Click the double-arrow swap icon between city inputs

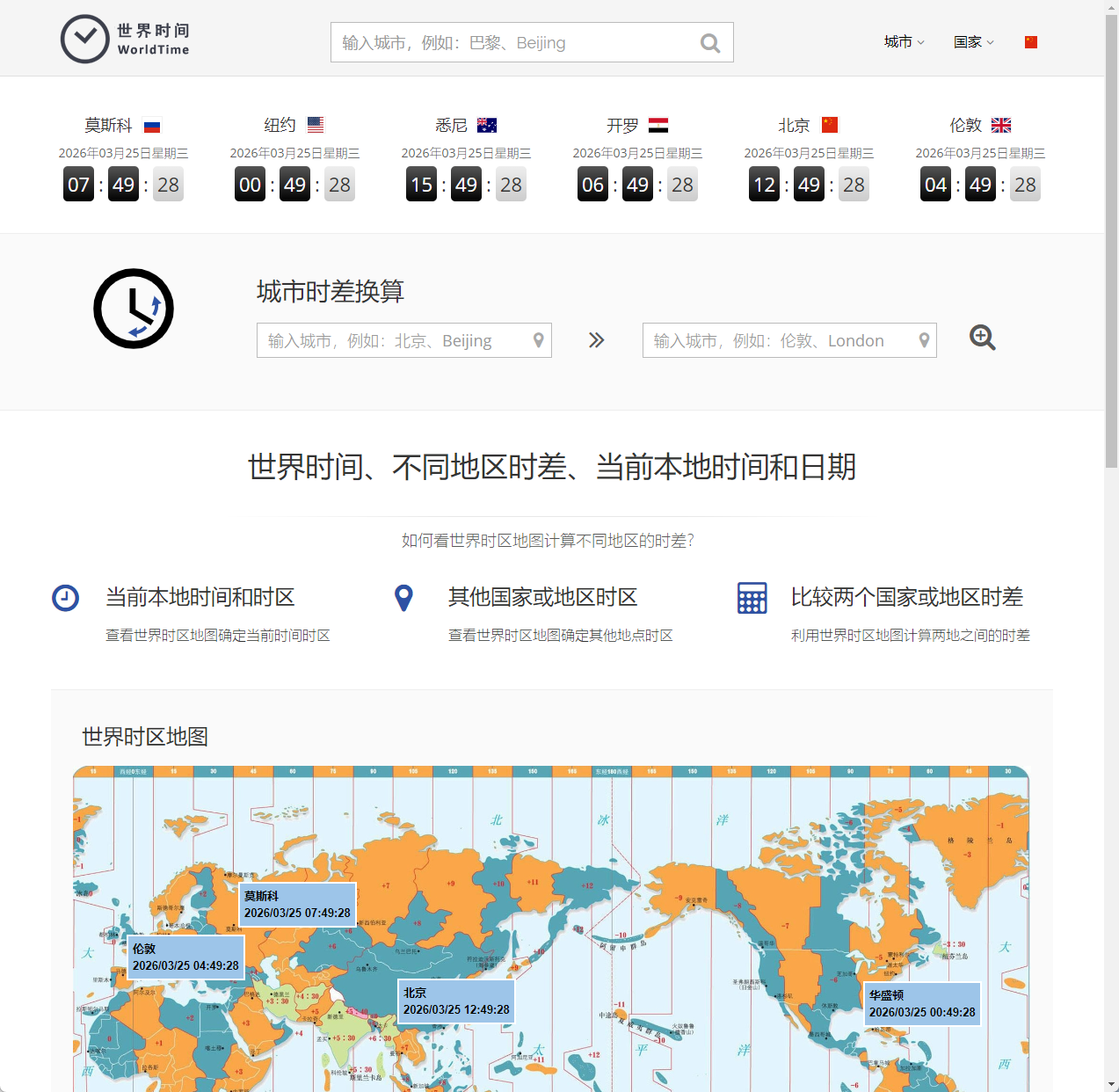click(597, 340)
